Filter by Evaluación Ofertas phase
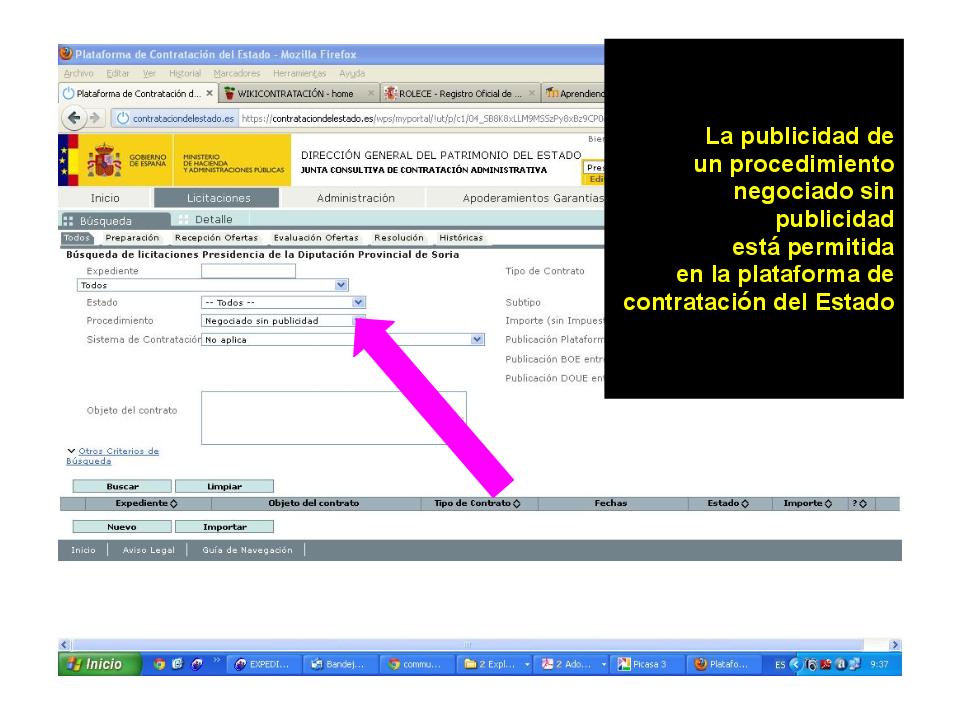This screenshot has width=960, height=720. (x=316, y=238)
